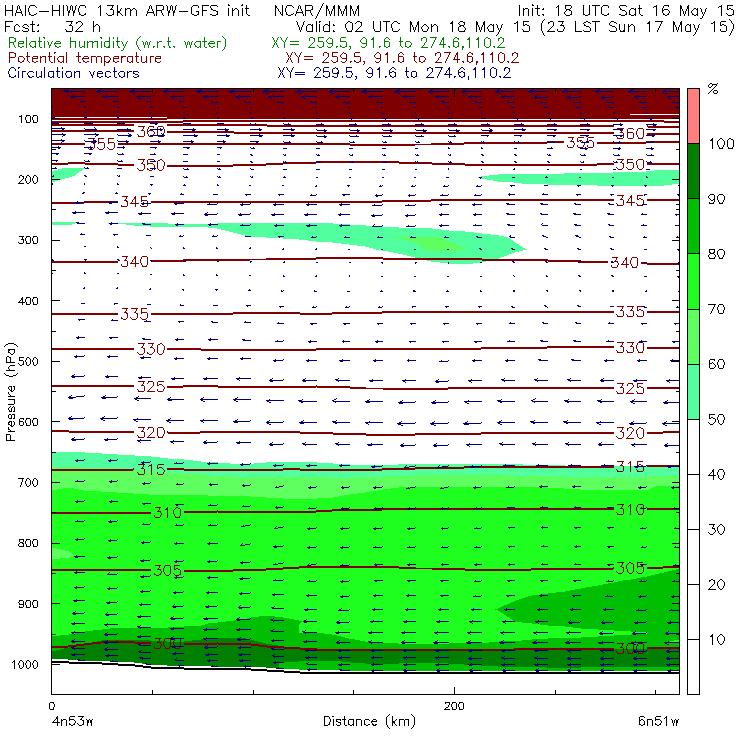This screenshot has width=740, height=740.
Task: Click the '0' distance axis tick
Action: coord(51,706)
